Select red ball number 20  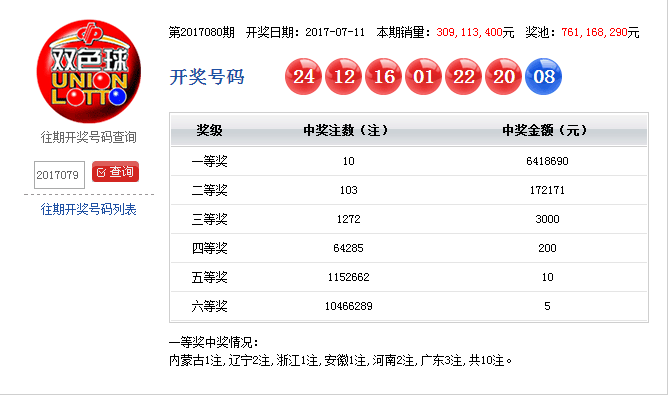[x=503, y=77]
